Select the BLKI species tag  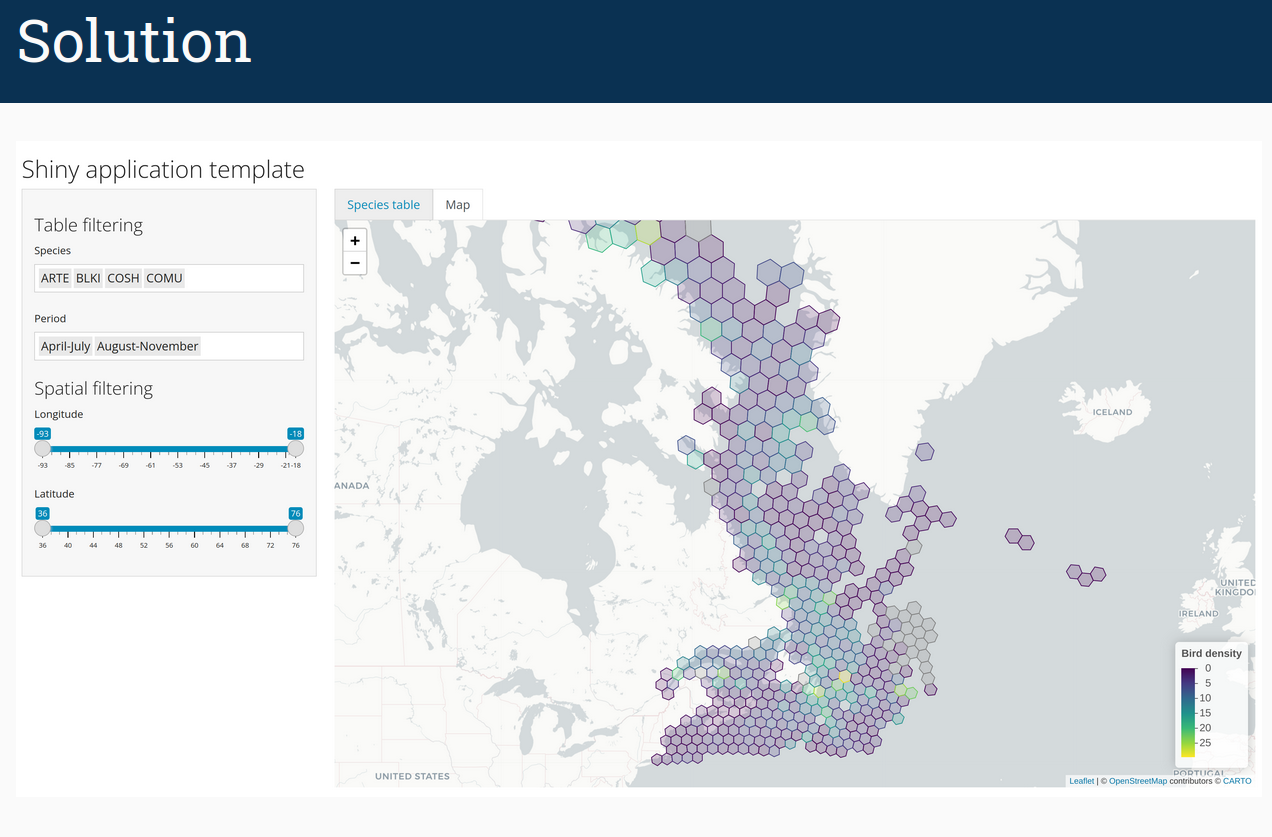point(88,278)
